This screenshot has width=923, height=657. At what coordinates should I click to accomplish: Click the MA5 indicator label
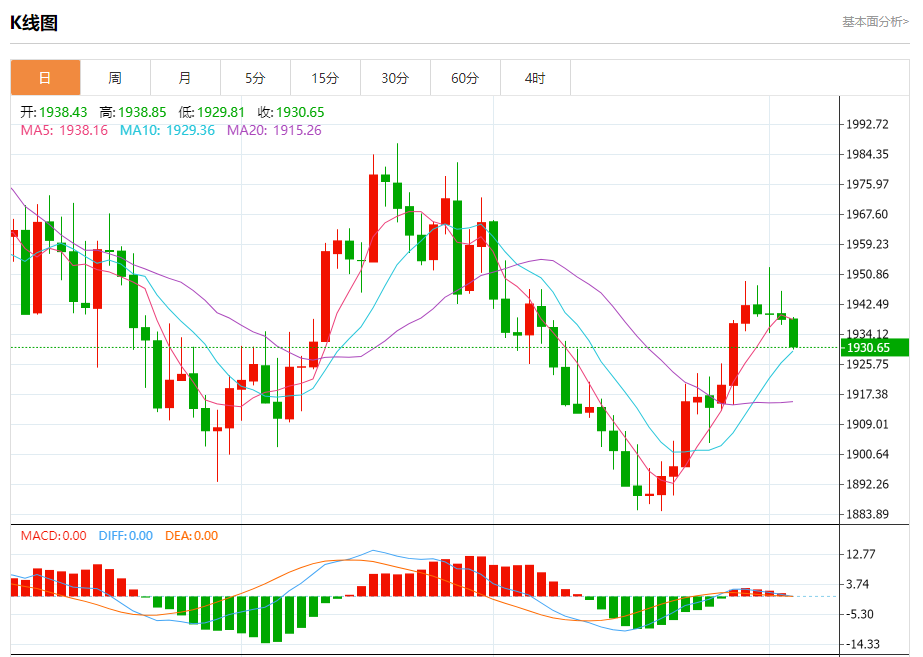pyautogui.click(x=64, y=130)
